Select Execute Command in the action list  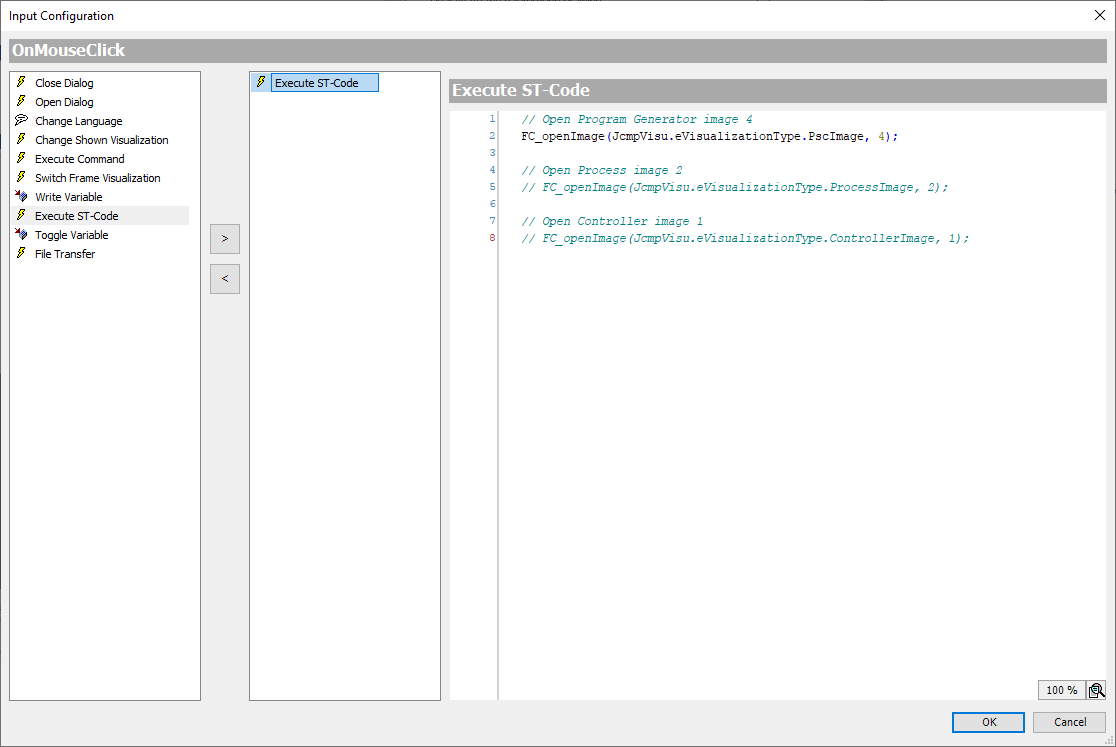coord(79,159)
